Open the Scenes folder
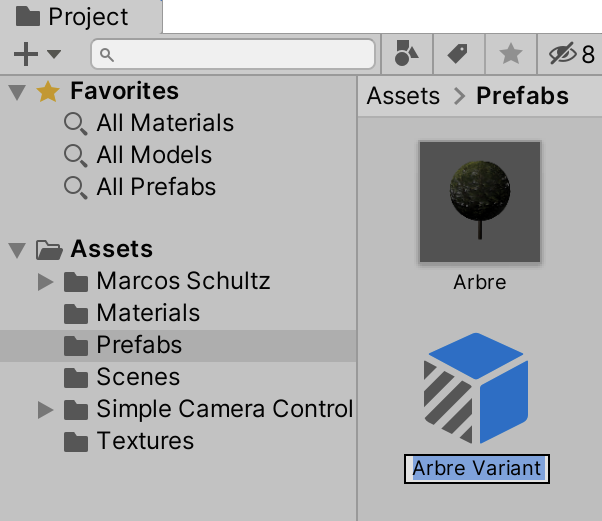 (x=138, y=377)
